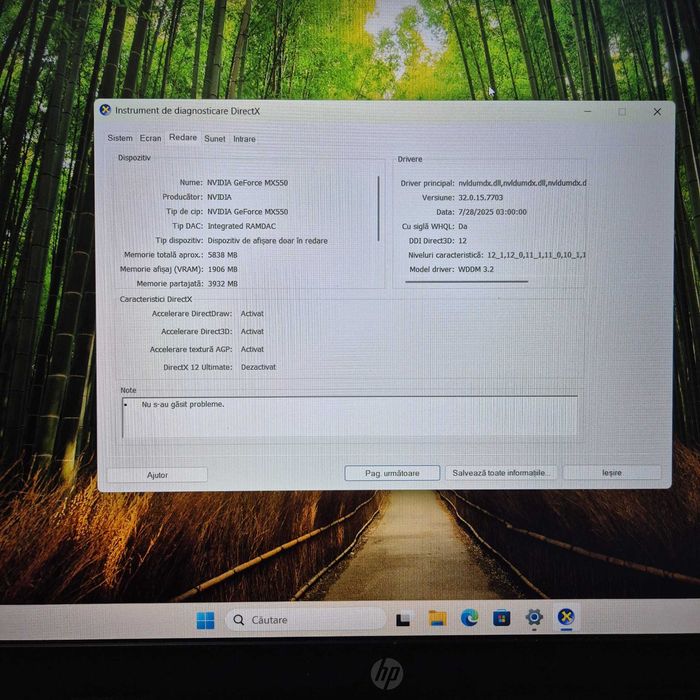Select the Driver principal nvldumdx.dll value
700x700 pixels.
522,183
